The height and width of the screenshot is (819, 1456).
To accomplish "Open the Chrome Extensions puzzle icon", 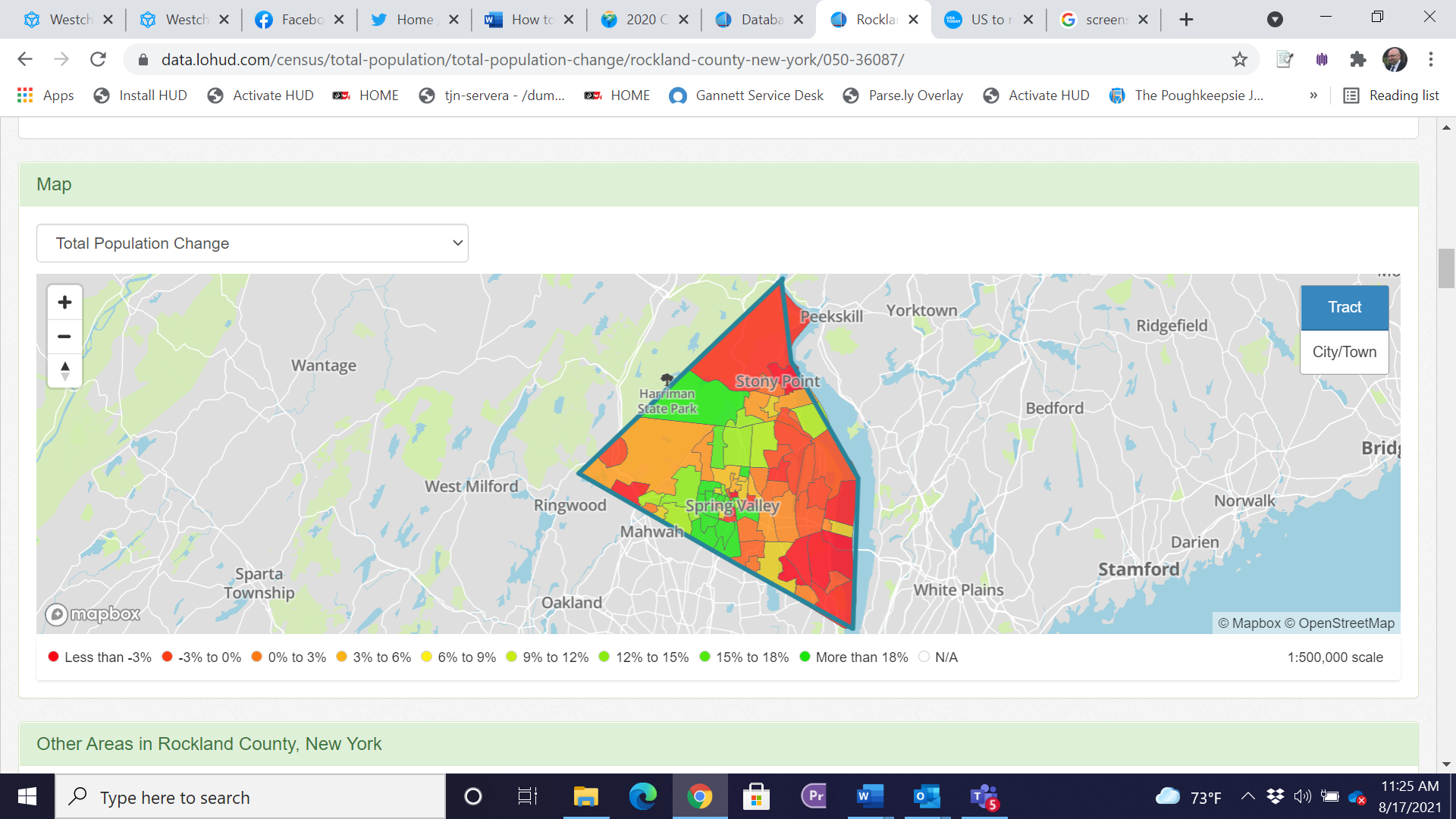I will (x=1357, y=59).
